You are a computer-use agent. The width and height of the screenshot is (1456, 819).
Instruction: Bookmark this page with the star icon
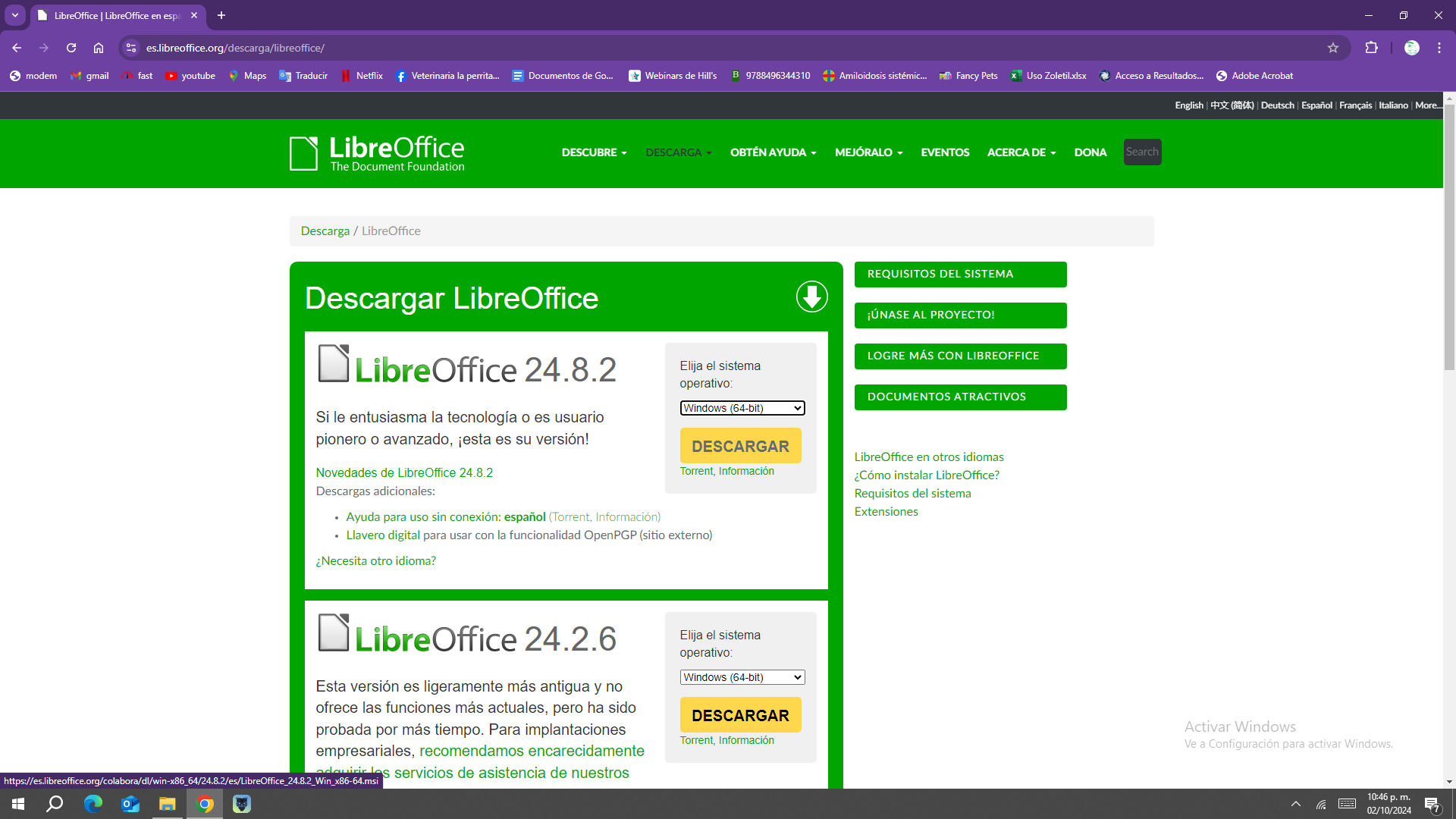point(1333,48)
